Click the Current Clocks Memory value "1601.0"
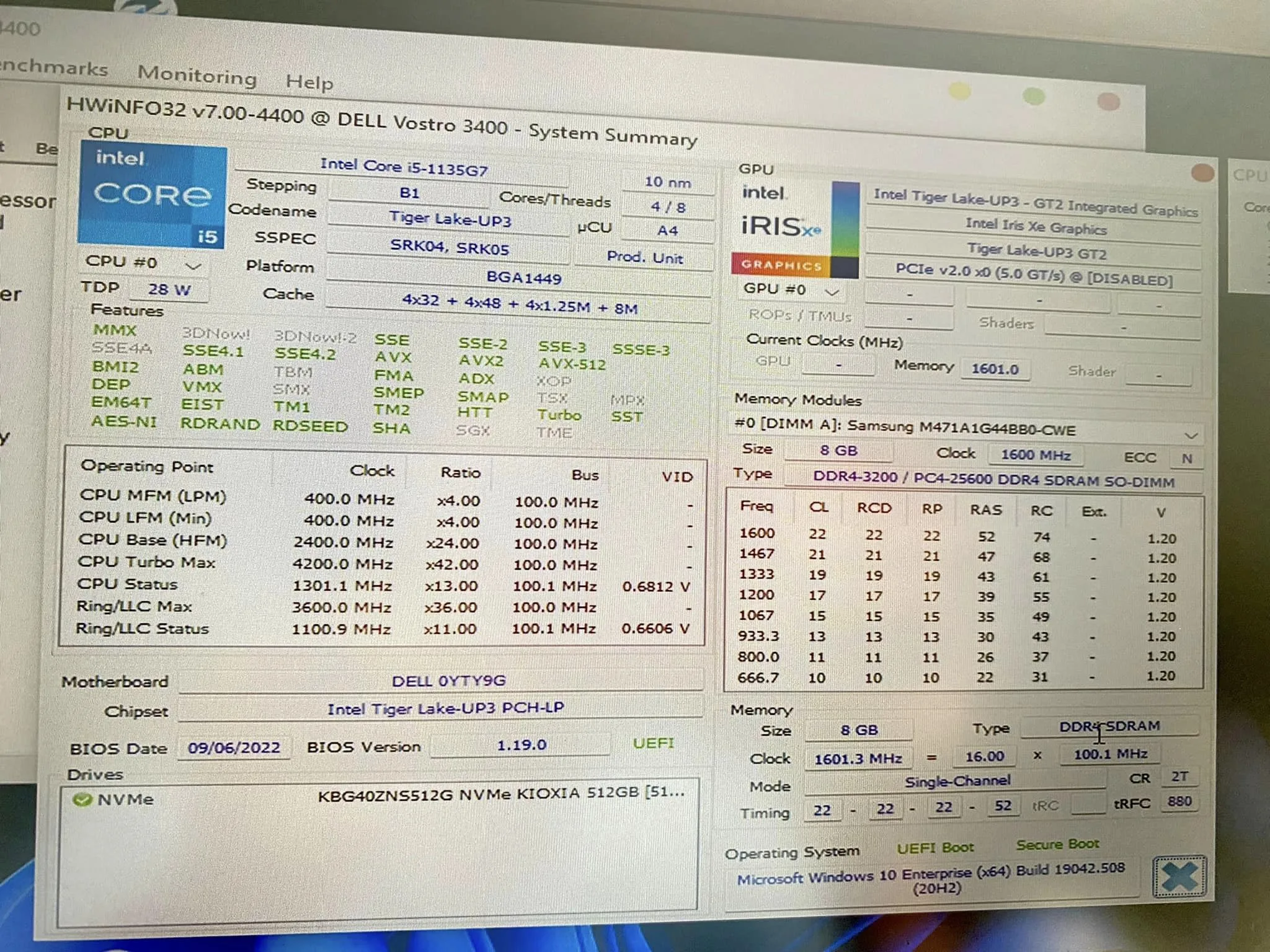1270x952 pixels. coord(995,369)
